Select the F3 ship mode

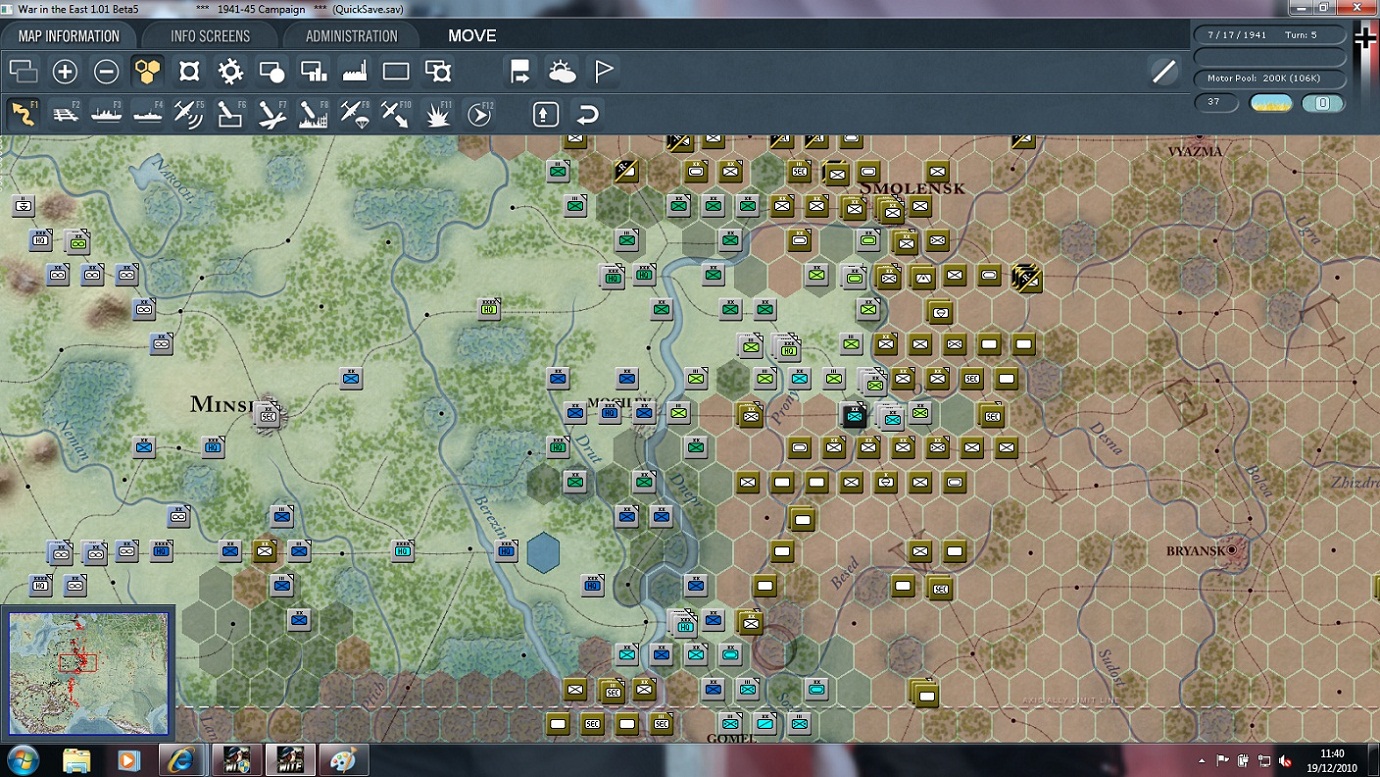coord(106,114)
